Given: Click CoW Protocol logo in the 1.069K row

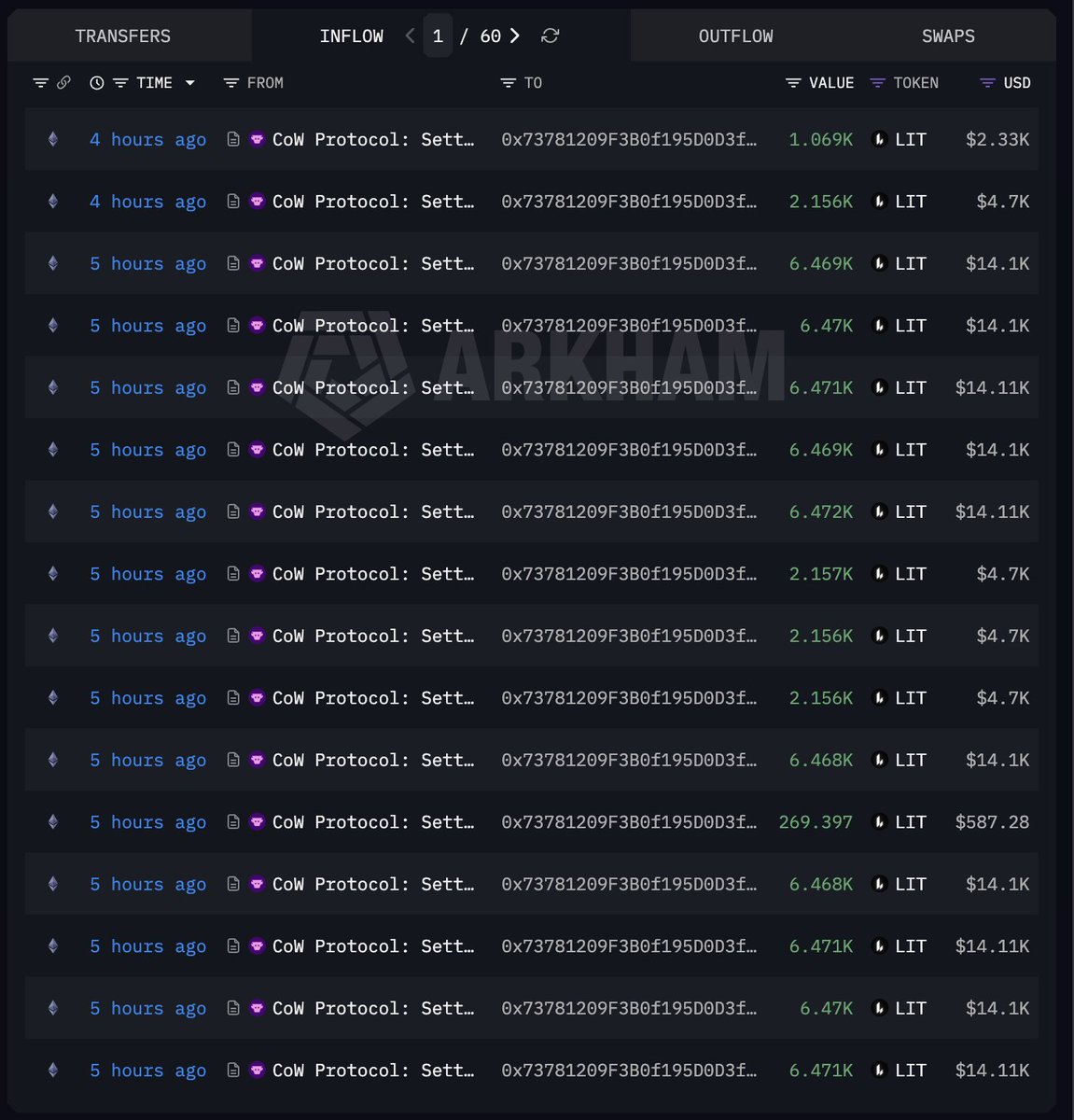Looking at the screenshot, I should pyautogui.click(x=258, y=139).
